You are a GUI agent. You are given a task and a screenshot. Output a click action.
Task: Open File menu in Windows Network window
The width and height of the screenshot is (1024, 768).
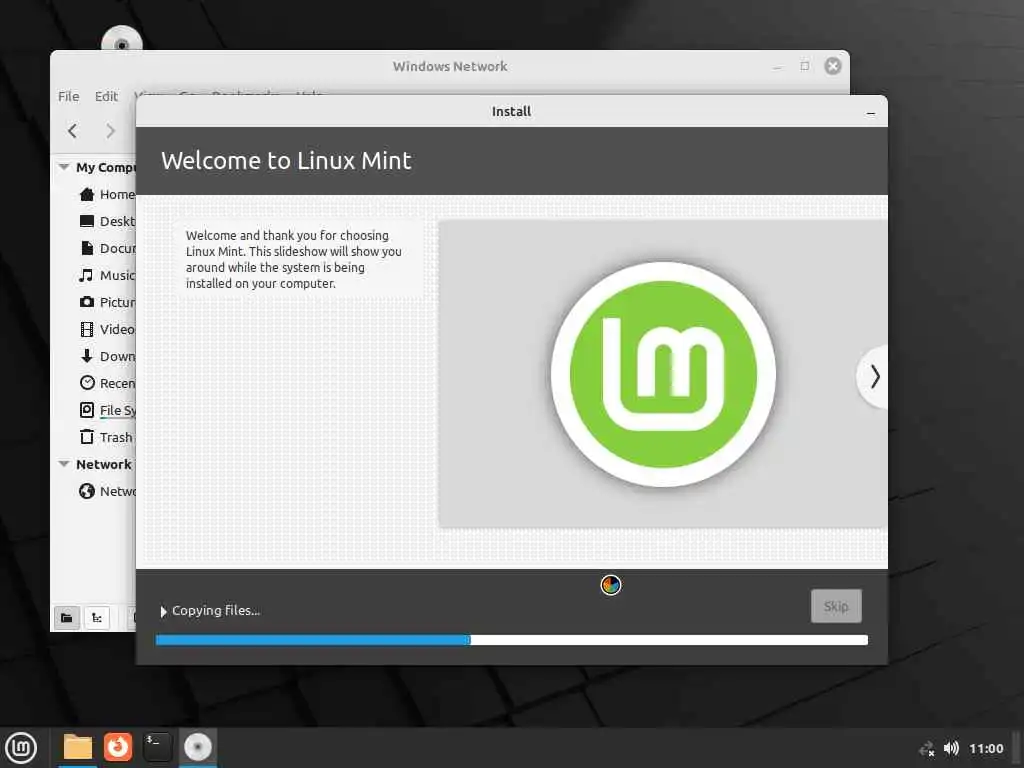[x=68, y=96]
